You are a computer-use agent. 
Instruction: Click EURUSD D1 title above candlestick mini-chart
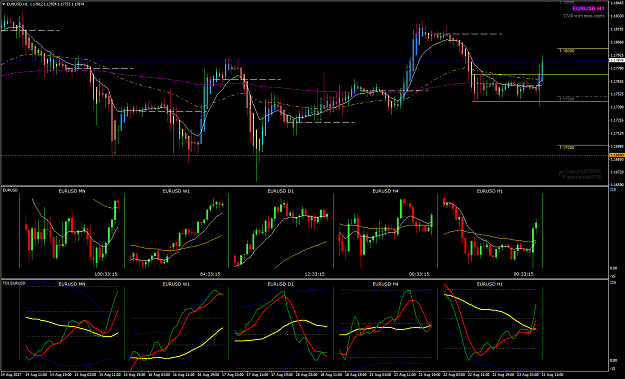281,191
